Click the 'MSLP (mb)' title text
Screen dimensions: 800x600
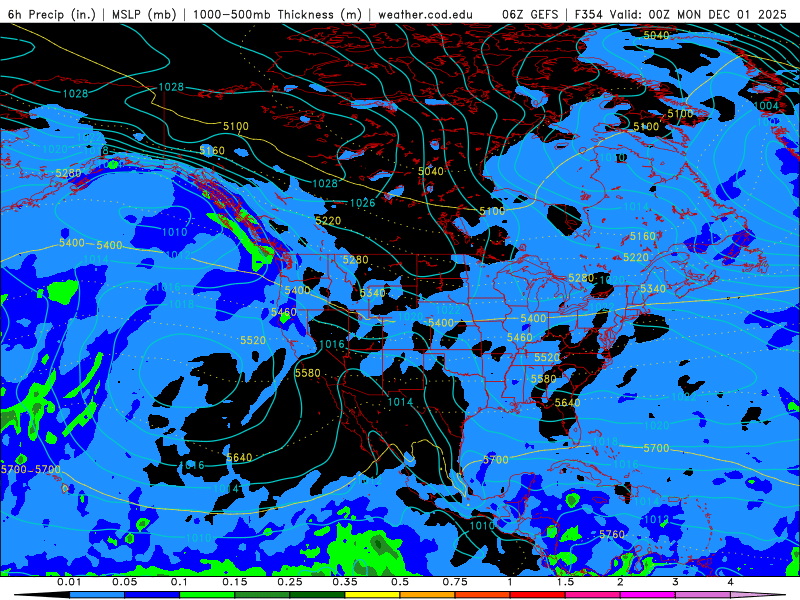tap(144, 14)
